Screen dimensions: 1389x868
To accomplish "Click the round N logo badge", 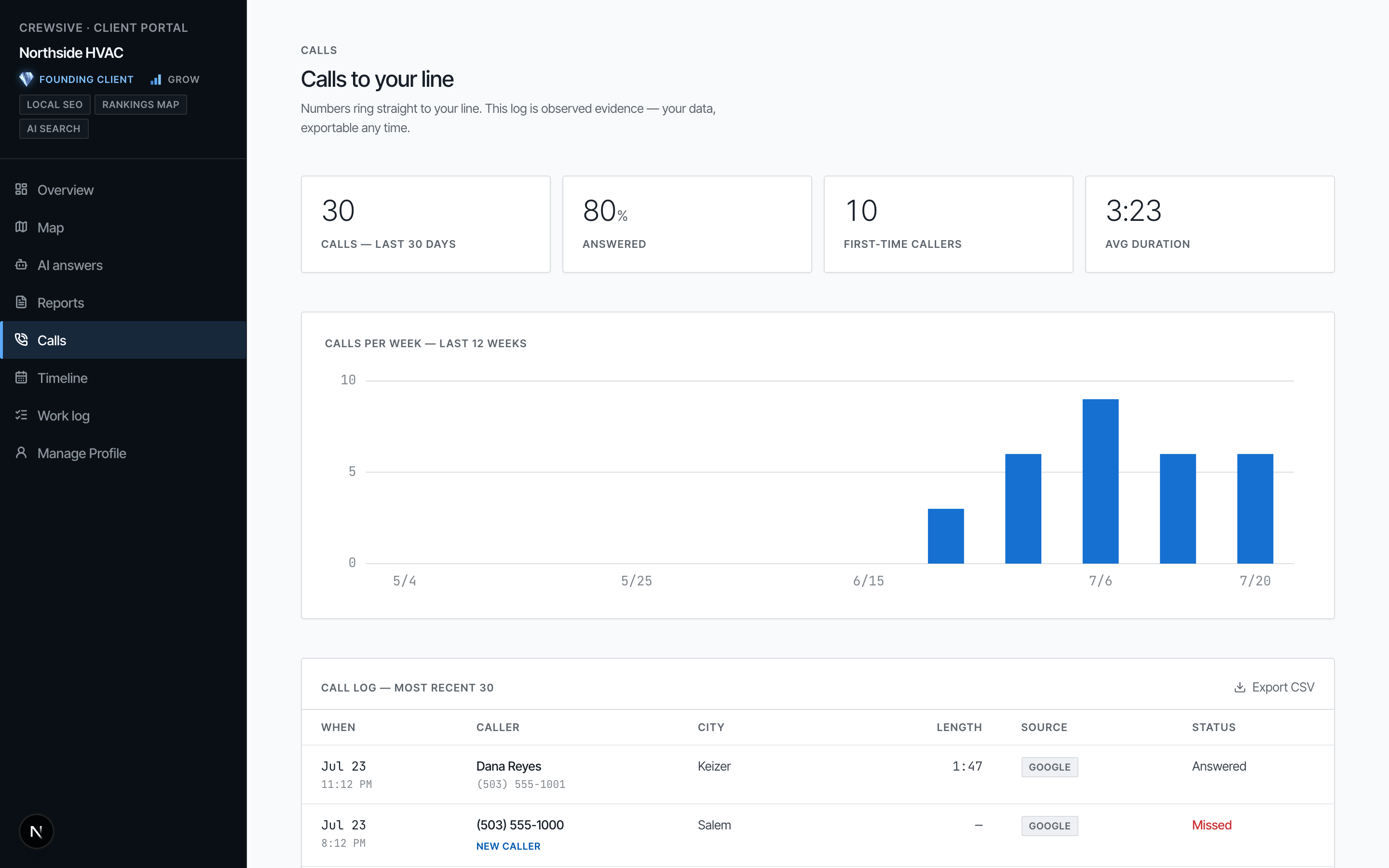I will 36,831.
